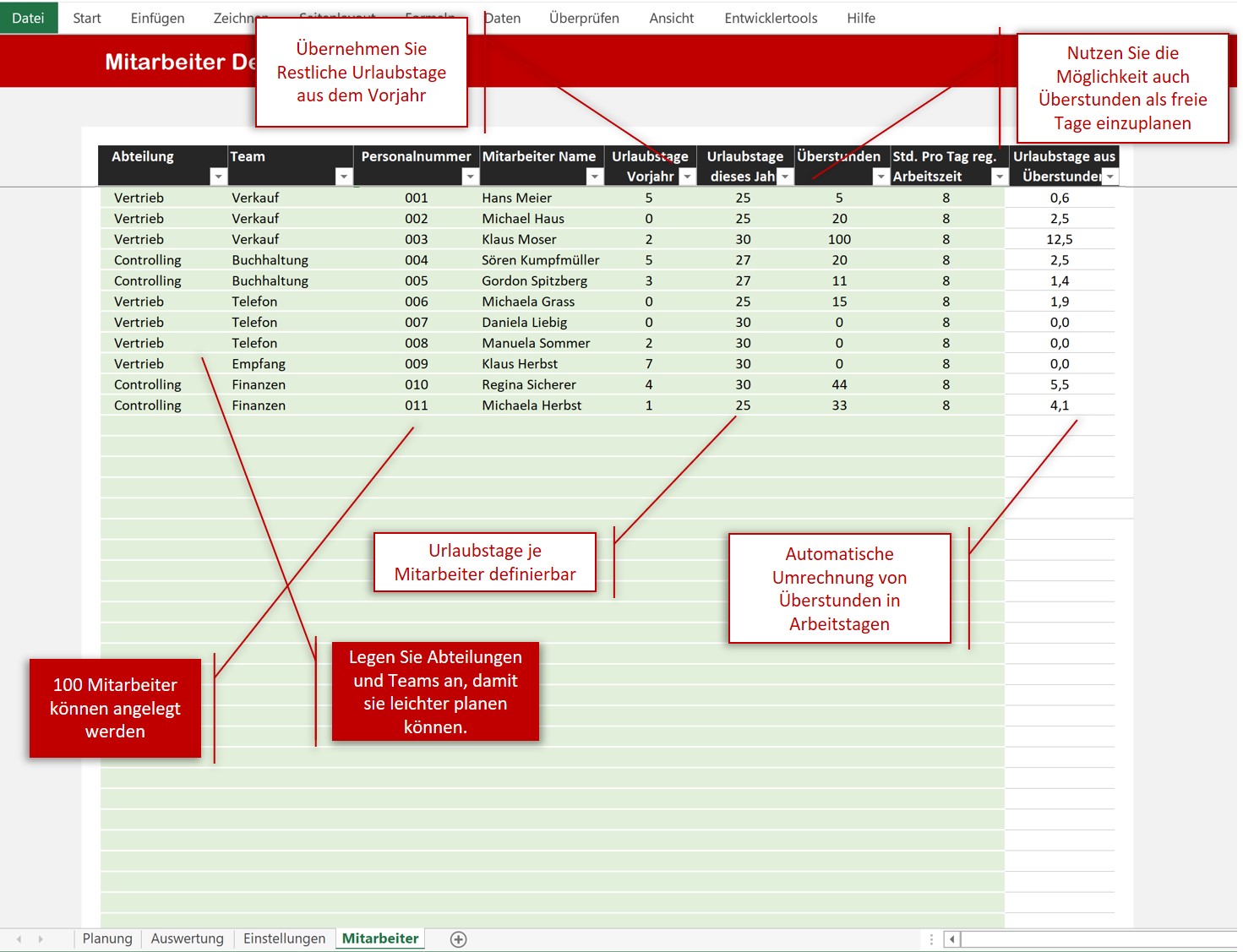Go to the Auswertung sheet tab

[187, 938]
